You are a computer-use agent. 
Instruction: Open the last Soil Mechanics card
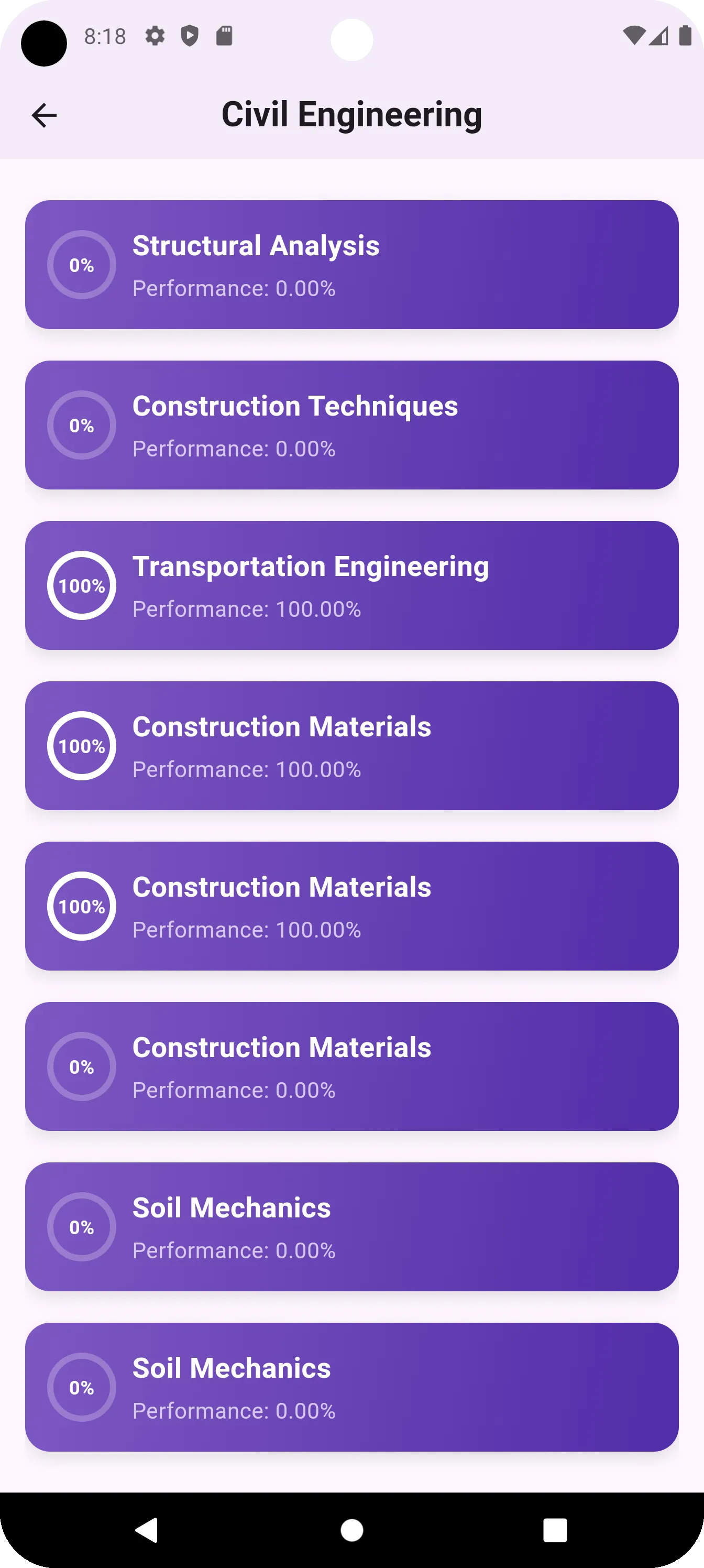click(351, 1387)
